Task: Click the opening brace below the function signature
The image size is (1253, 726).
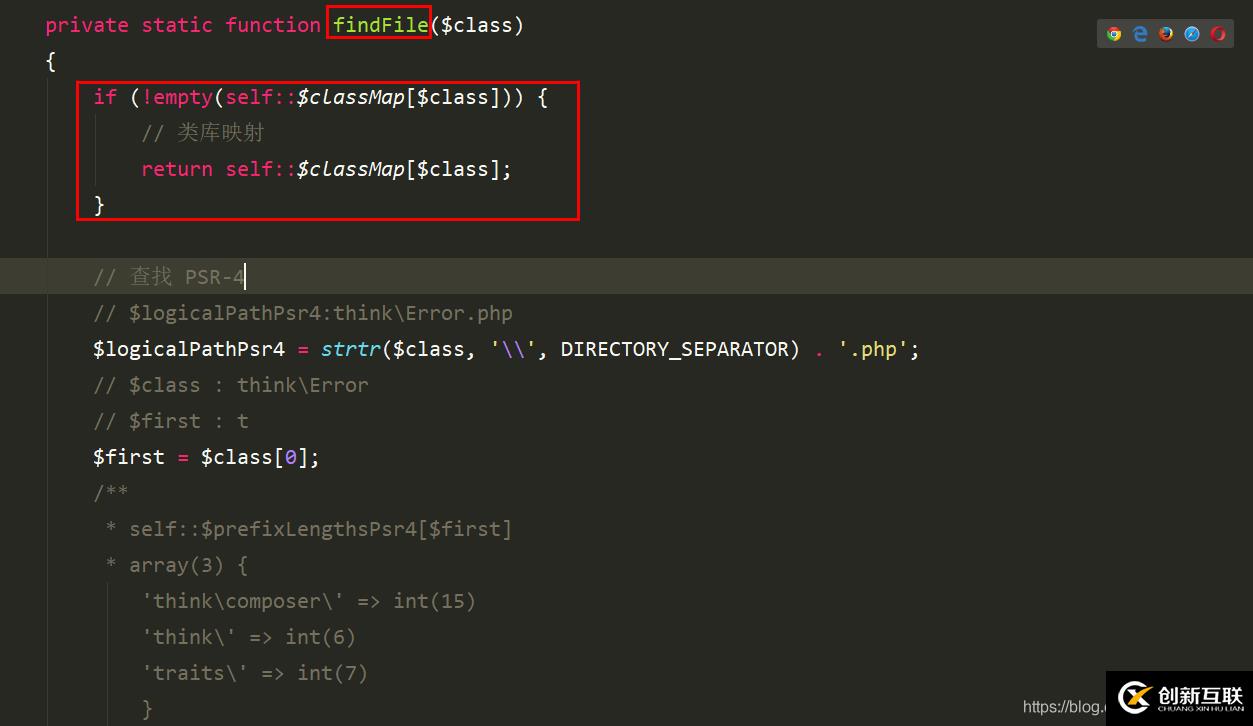Action: click(x=50, y=61)
